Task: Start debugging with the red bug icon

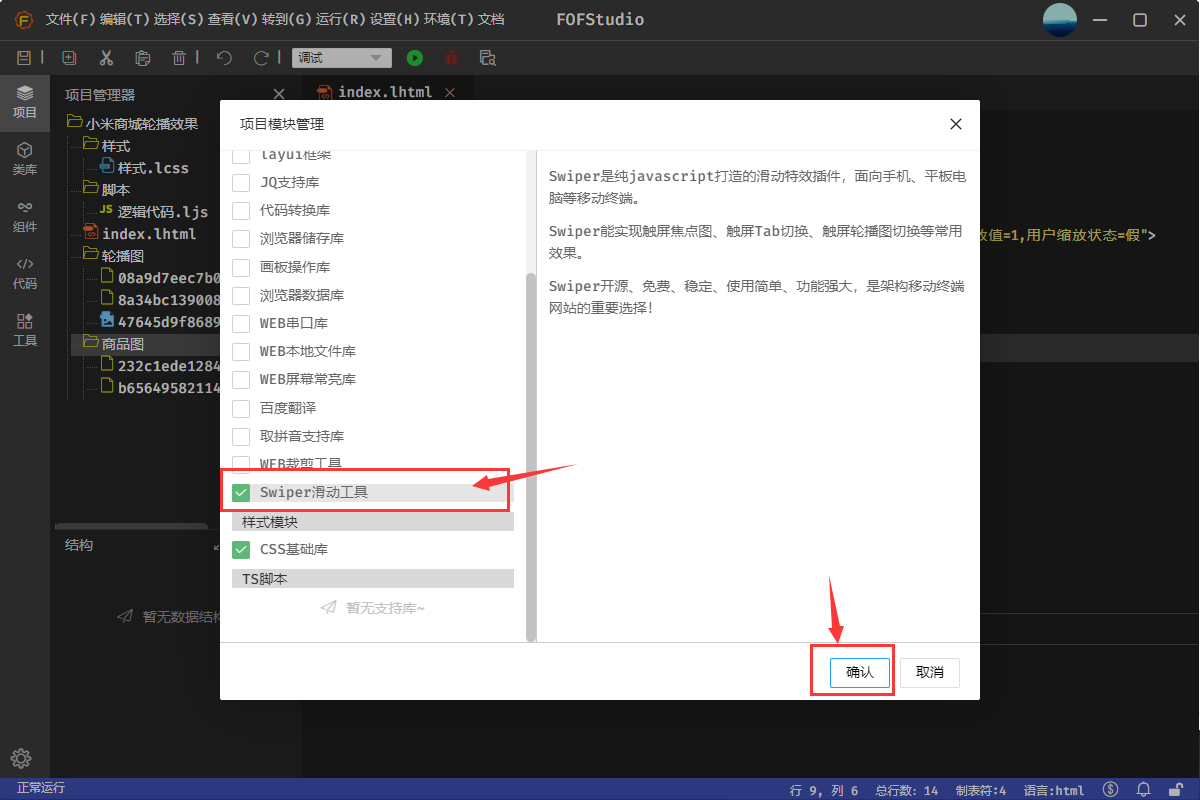Action: tap(452, 58)
